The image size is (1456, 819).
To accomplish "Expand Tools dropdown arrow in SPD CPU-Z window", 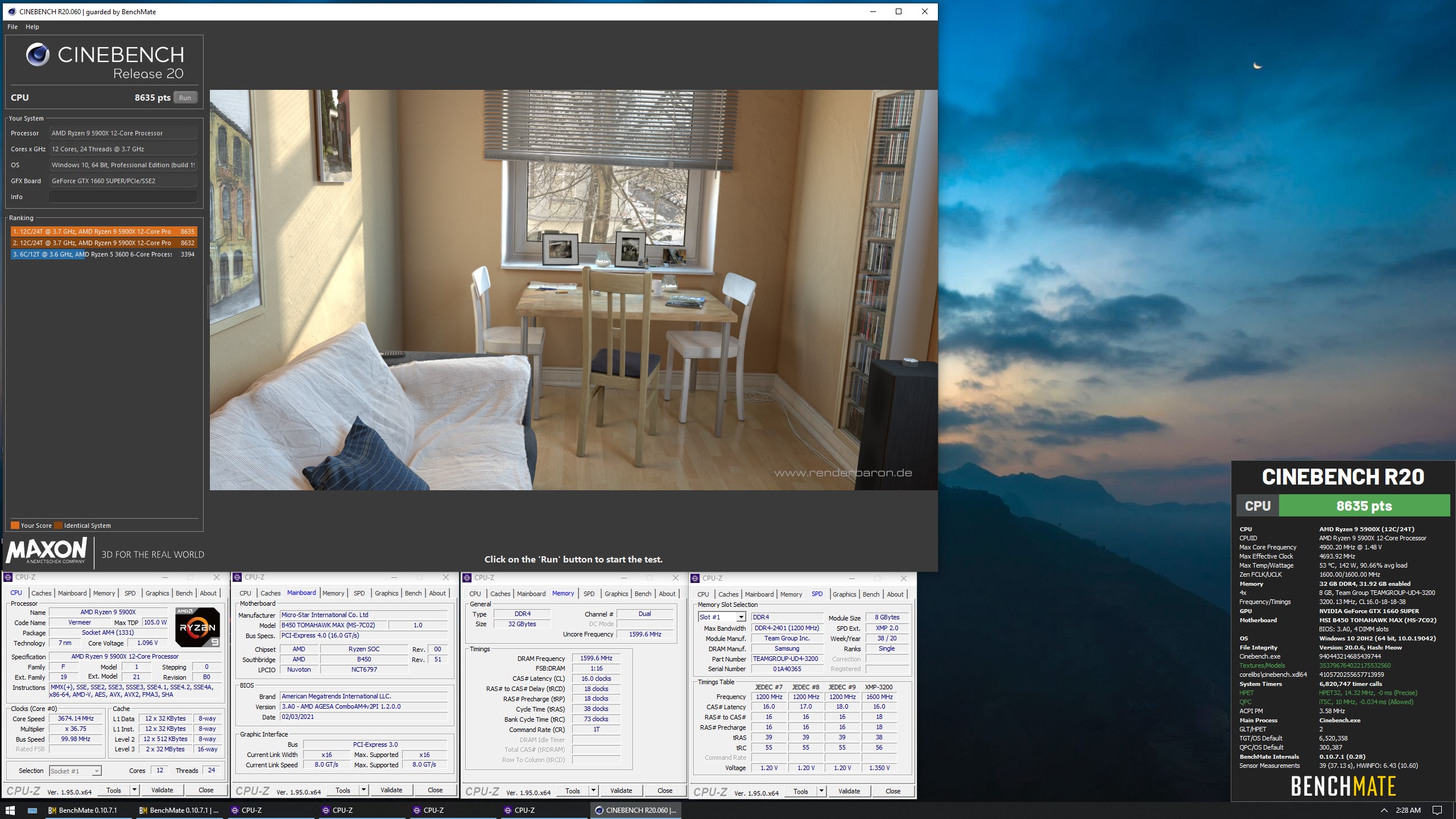I will tap(821, 791).
